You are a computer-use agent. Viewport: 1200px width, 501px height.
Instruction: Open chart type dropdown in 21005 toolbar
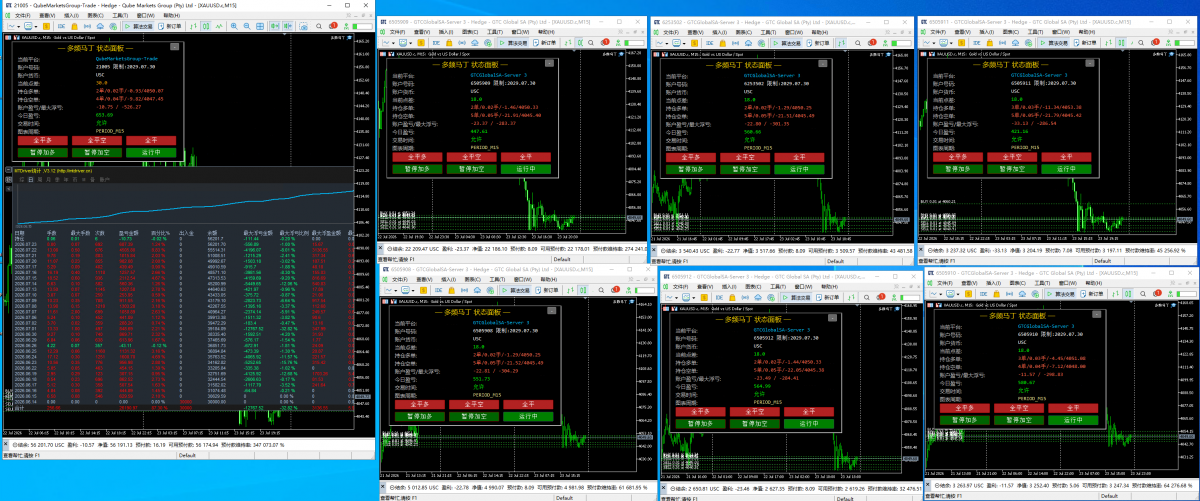tap(13, 26)
